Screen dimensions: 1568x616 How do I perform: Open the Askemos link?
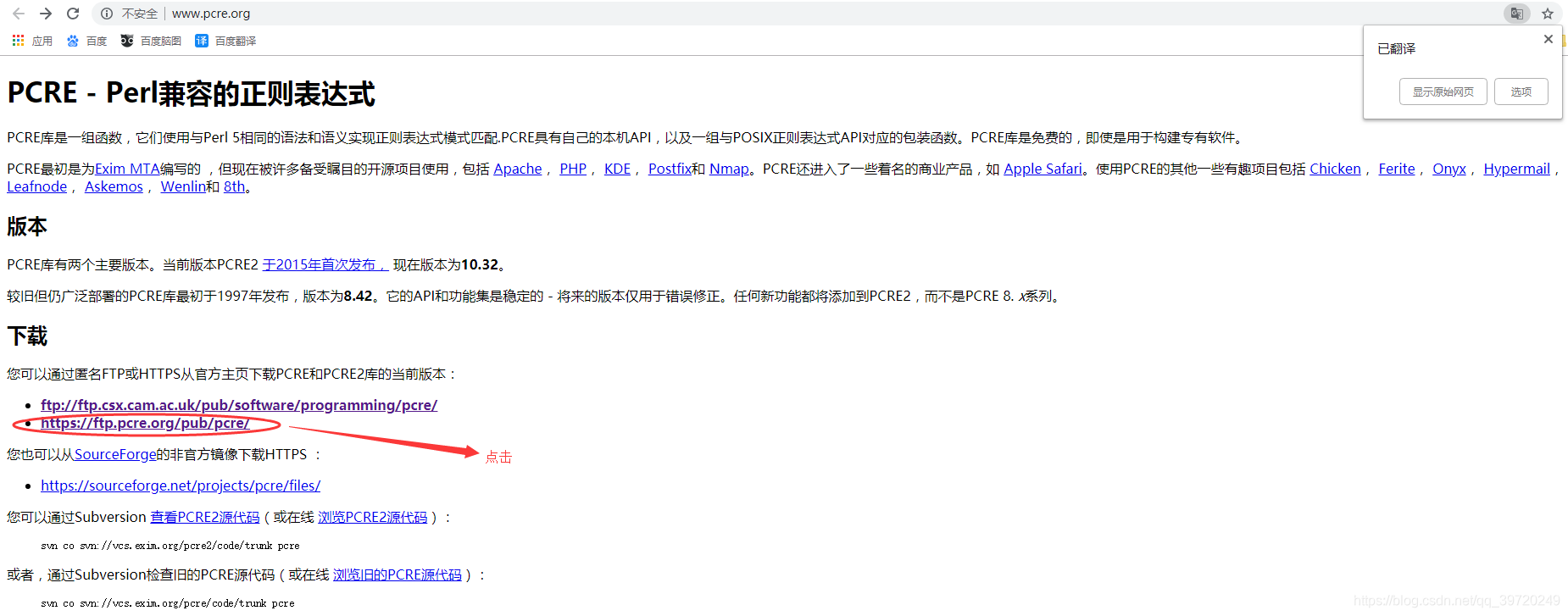[x=114, y=186]
